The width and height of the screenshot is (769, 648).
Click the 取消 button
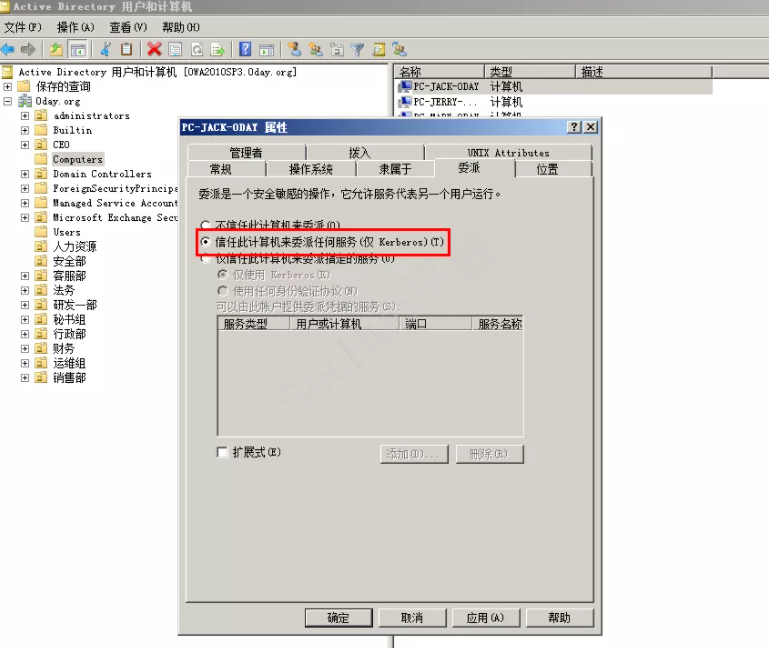[412, 618]
